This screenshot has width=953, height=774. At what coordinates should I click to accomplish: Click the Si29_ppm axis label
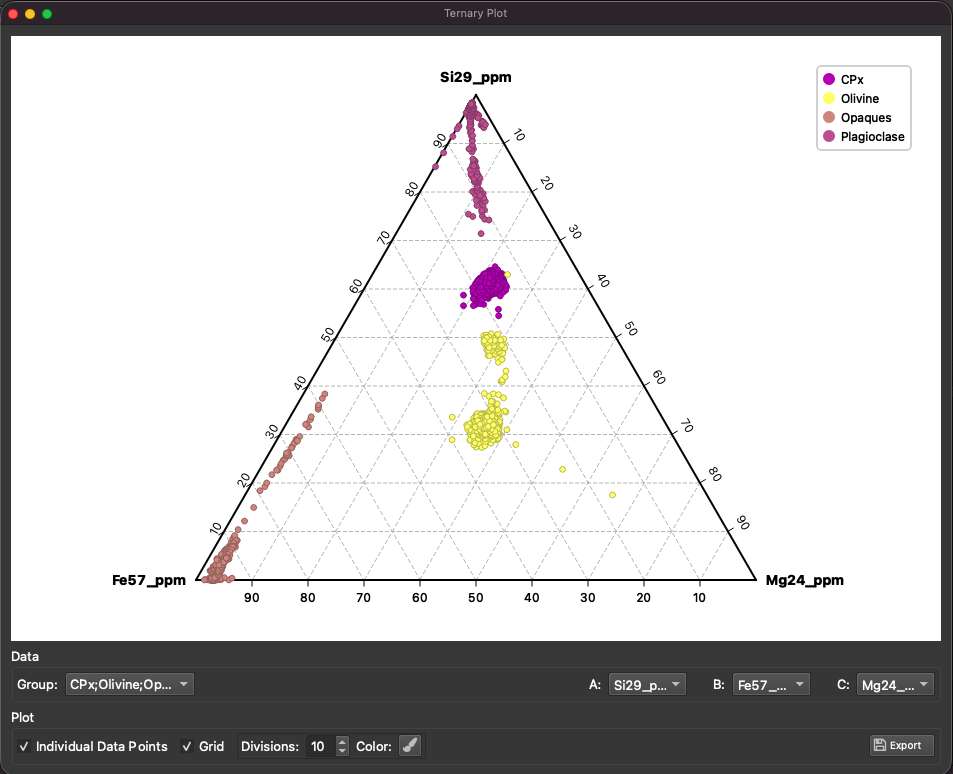(475, 77)
